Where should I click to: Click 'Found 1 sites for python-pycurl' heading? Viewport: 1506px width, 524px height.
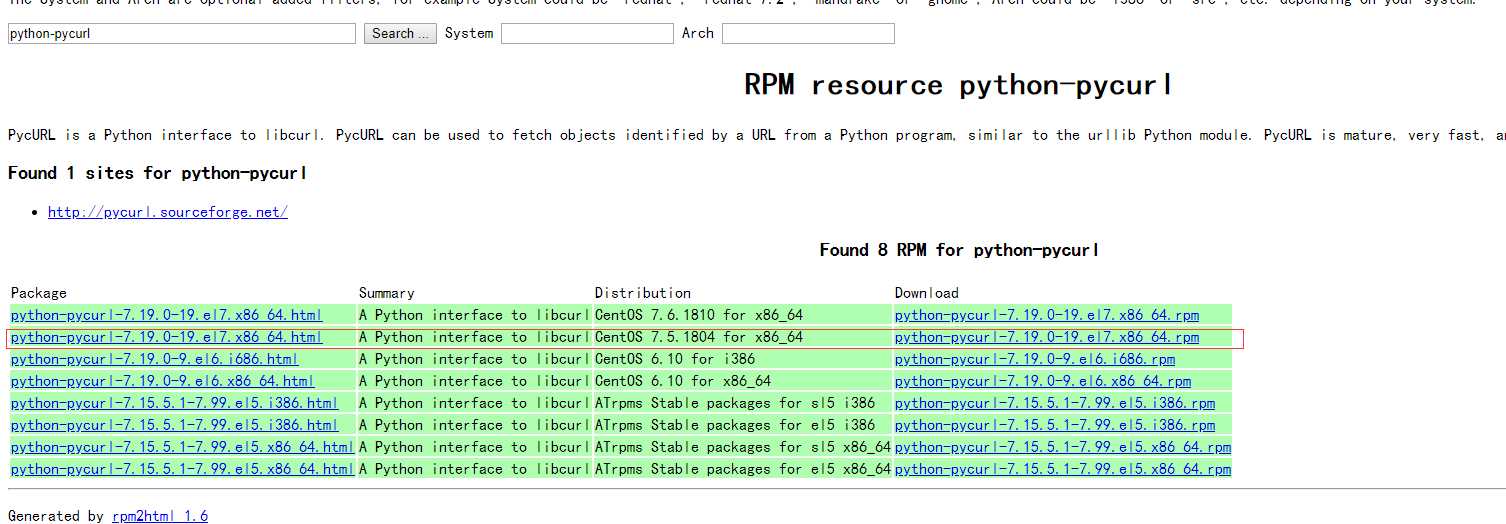(x=157, y=173)
